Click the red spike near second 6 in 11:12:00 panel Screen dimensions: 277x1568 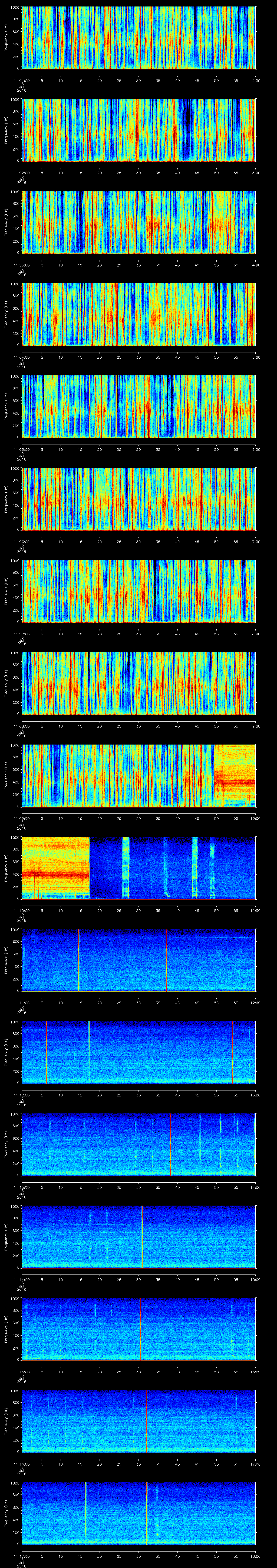(x=46, y=1052)
